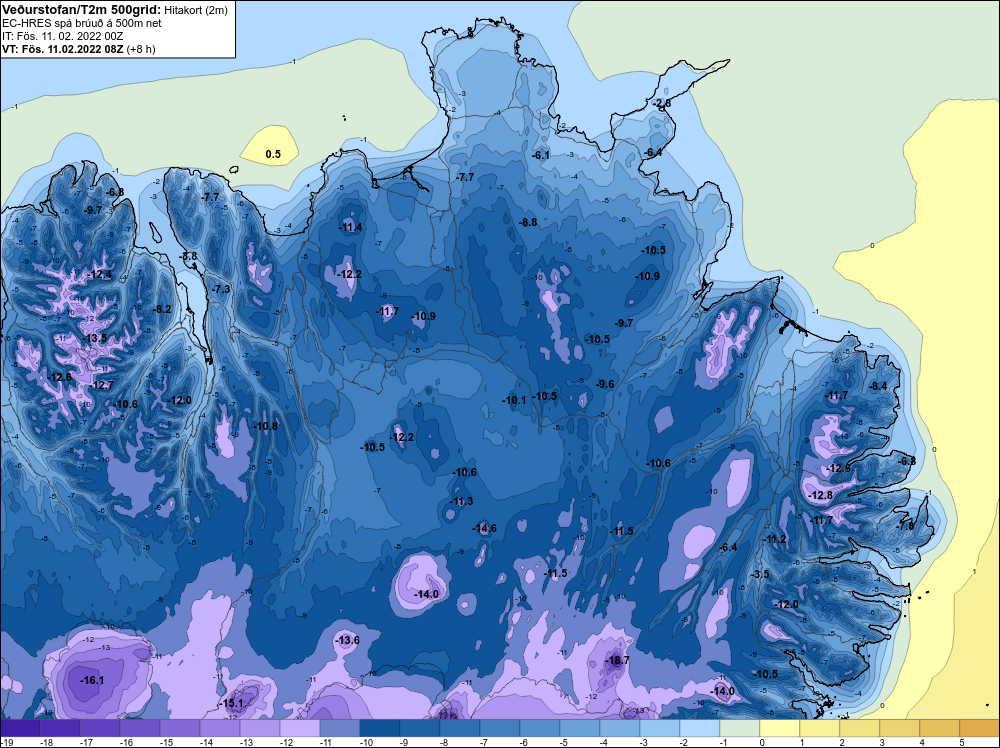This screenshot has width=1000, height=748.
Task: Click the -11.3 temperature reading
Action: pyautogui.click(x=461, y=501)
